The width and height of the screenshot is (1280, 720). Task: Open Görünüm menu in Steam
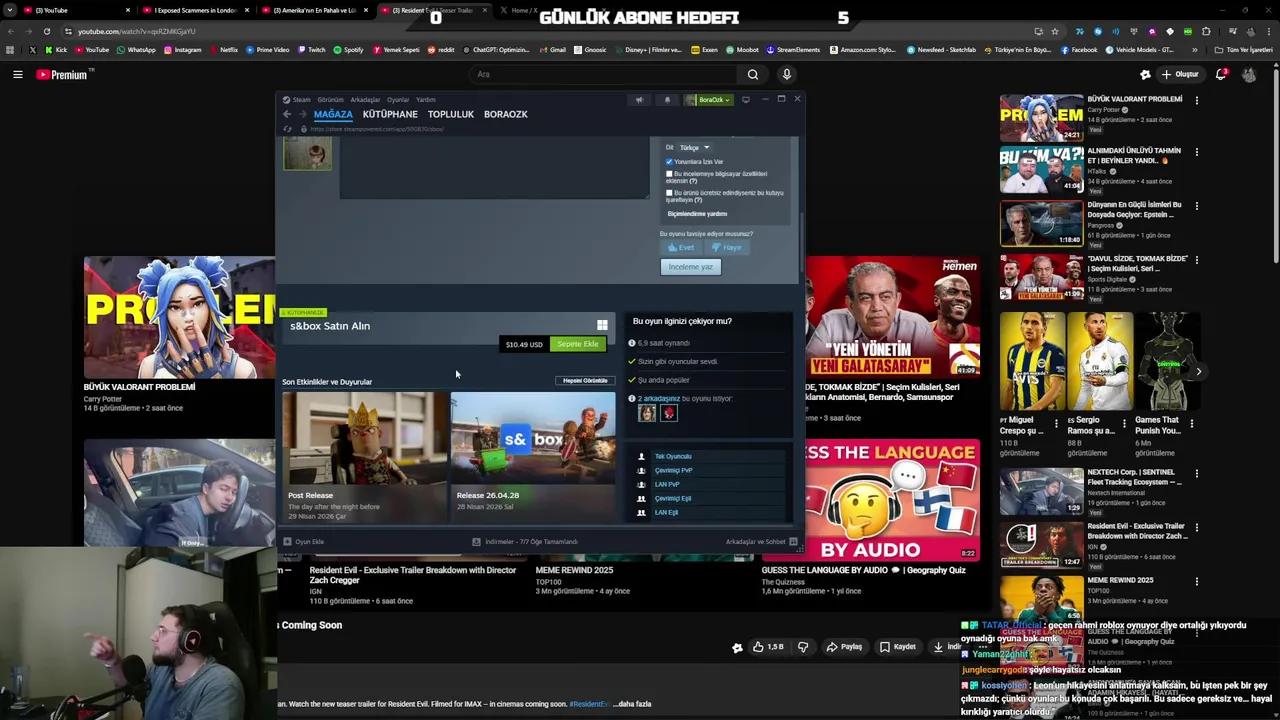330,100
